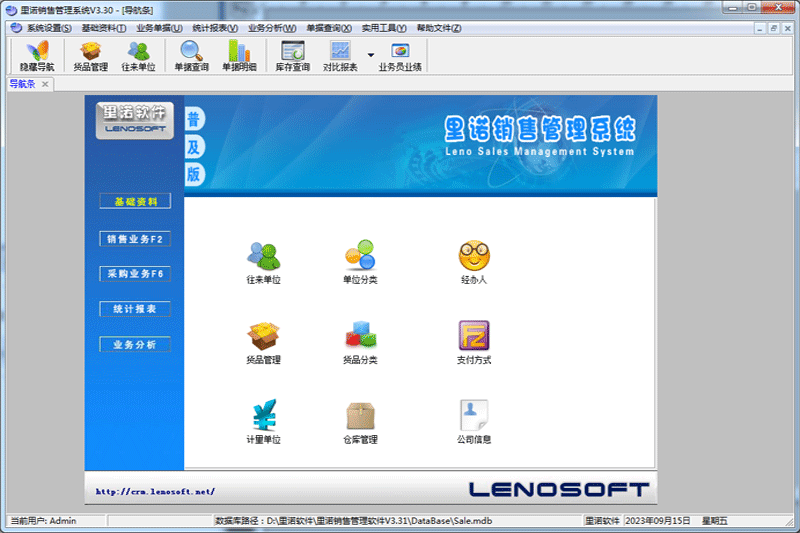The width and height of the screenshot is (800, 533).
Task: Select 销售业务F2 in the left sidebar
Action: 135,239
